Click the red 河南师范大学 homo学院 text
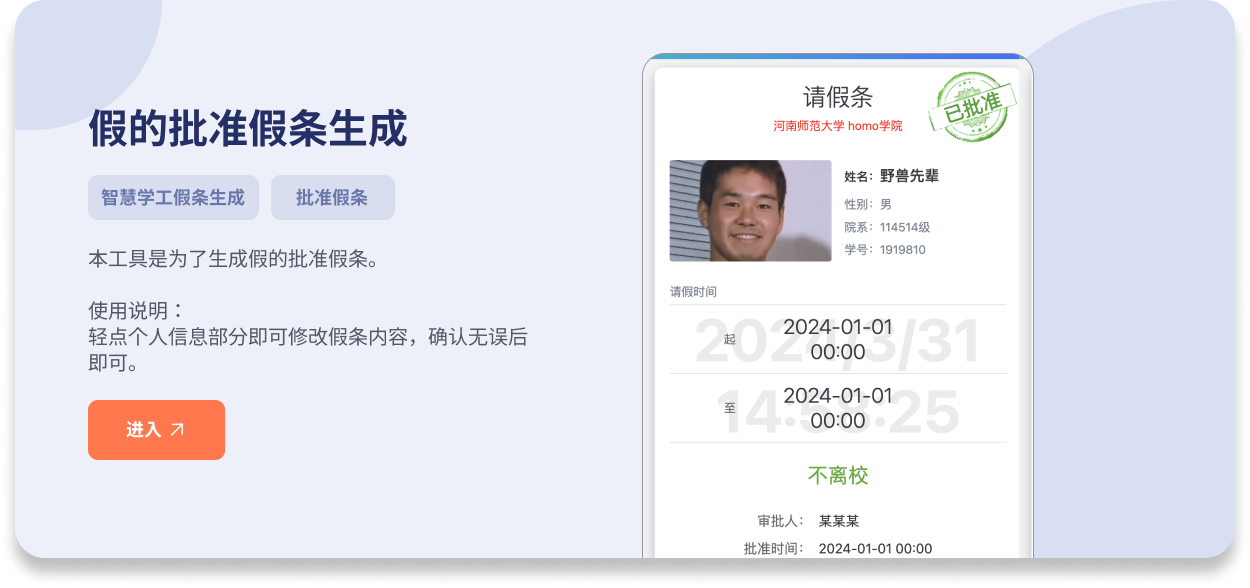This screenshot has width=1250, height=588. point(838,126)
